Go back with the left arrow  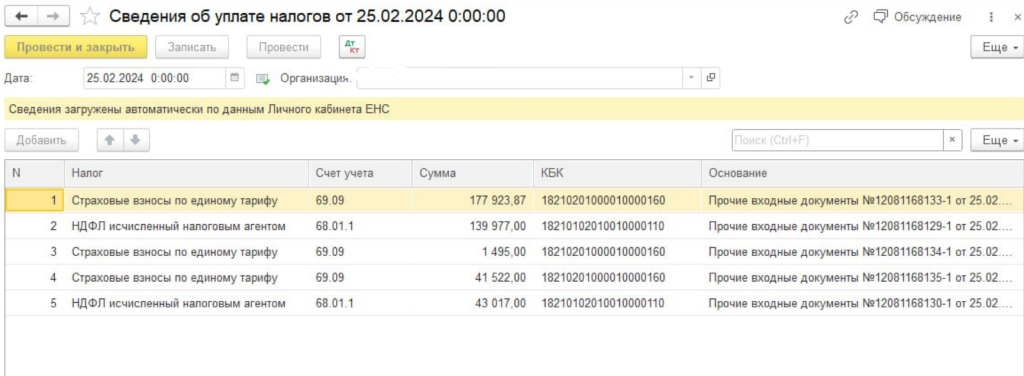point(21,16)
